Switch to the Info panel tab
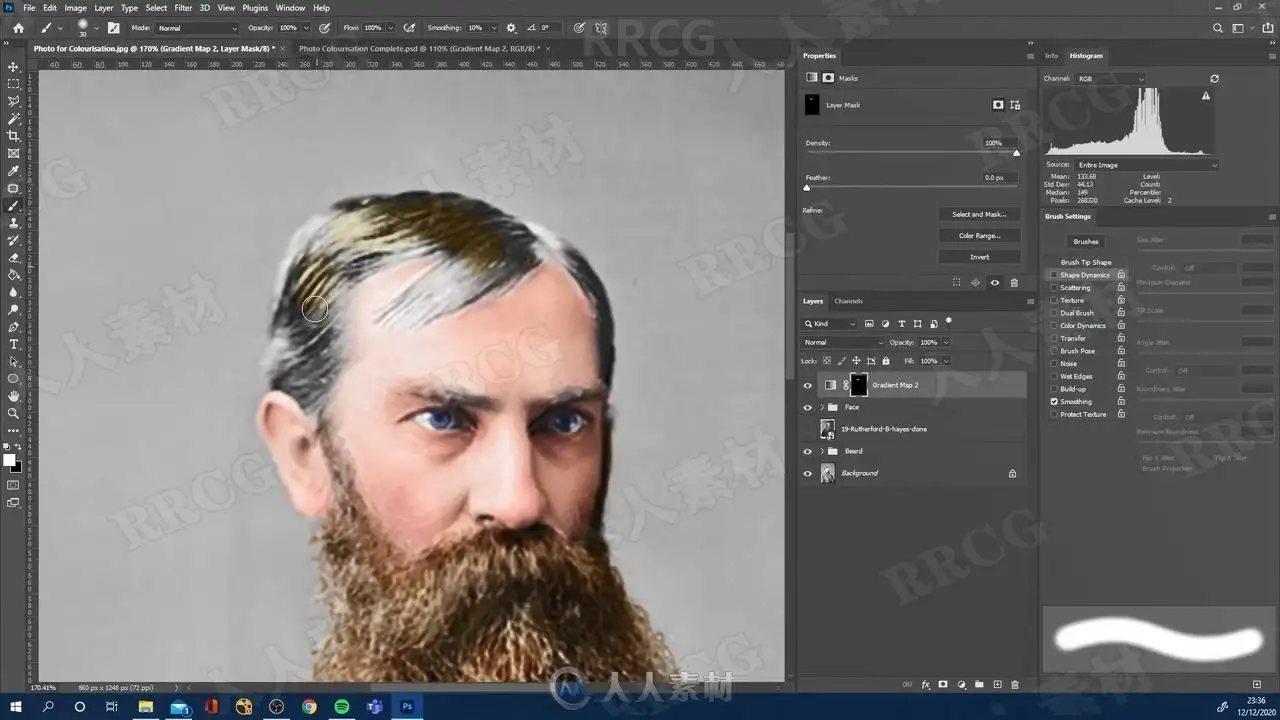 coord(1051,56)
